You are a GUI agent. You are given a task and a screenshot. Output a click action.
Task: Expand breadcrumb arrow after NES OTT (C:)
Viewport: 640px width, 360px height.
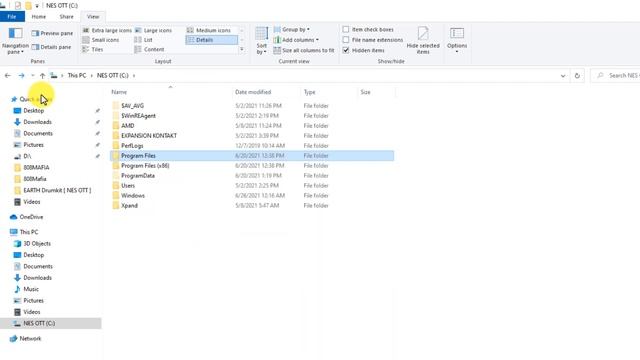coord(134,76)
